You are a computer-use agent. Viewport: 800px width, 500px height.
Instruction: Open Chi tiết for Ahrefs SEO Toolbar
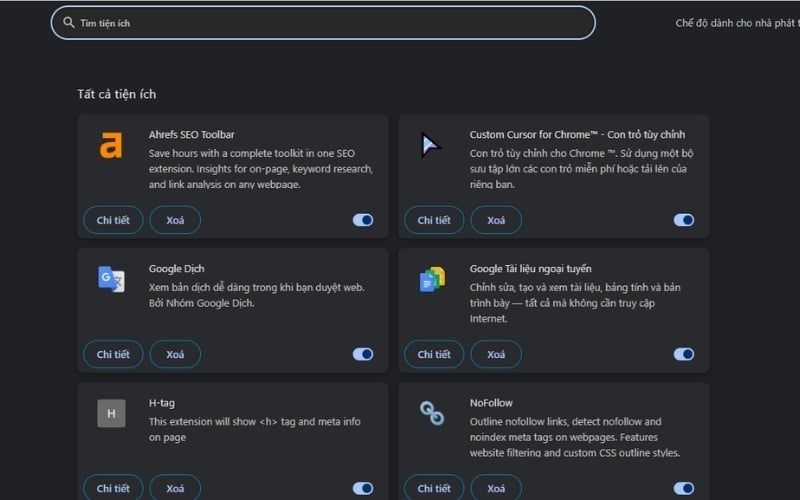coord(113,220)
